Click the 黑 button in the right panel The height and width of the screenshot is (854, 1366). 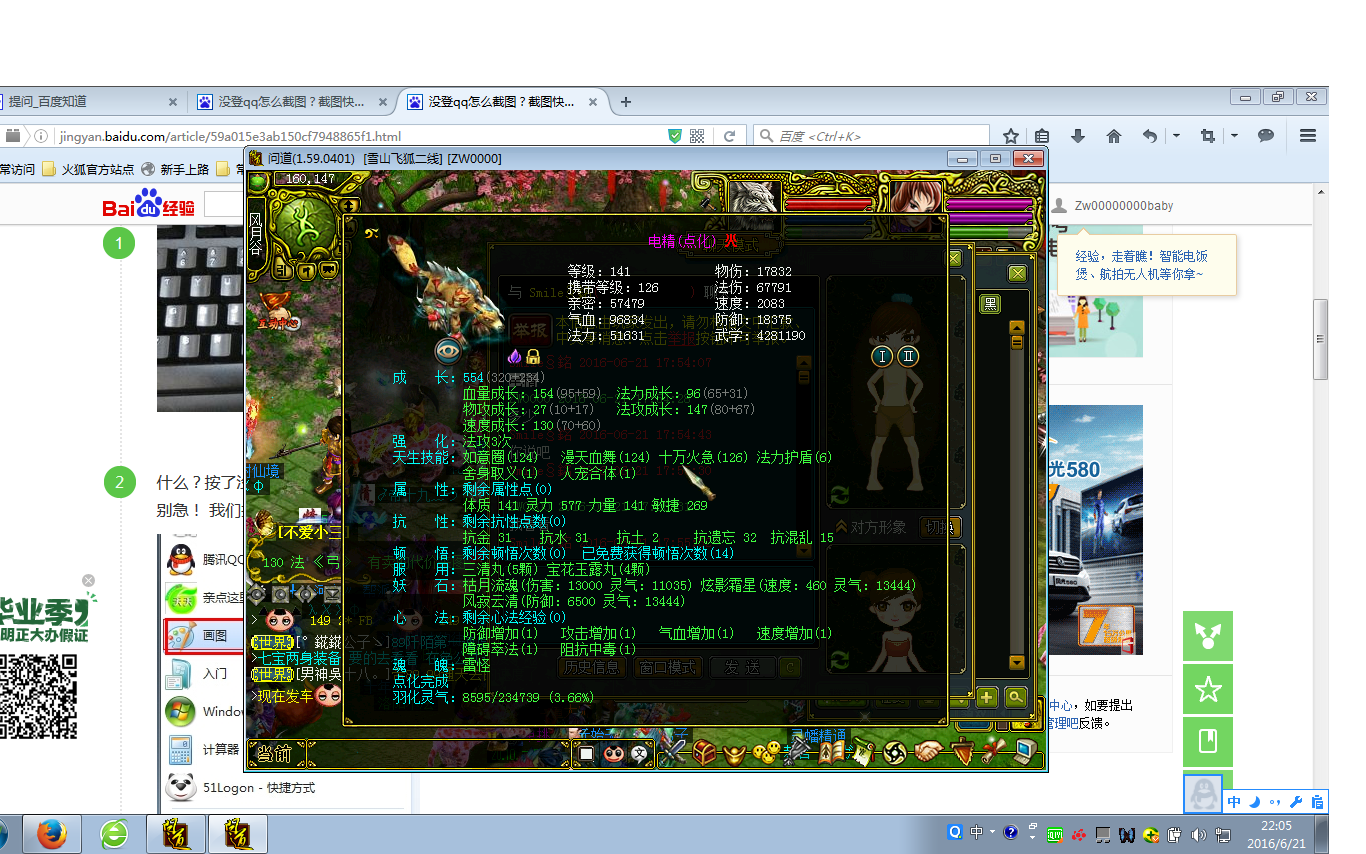click(x=989, y=303)
